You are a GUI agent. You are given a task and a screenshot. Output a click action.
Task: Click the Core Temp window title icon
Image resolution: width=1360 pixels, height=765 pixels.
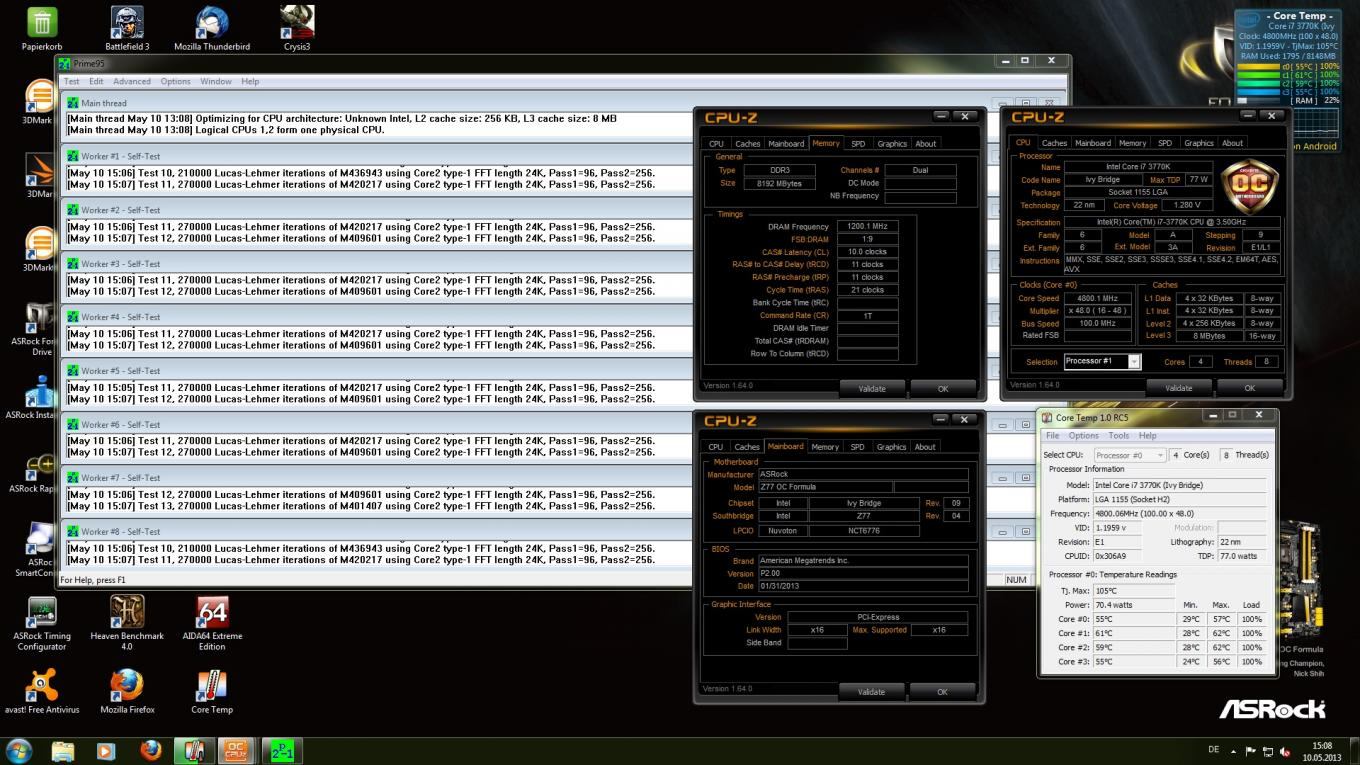click(x=1047, y=417)
